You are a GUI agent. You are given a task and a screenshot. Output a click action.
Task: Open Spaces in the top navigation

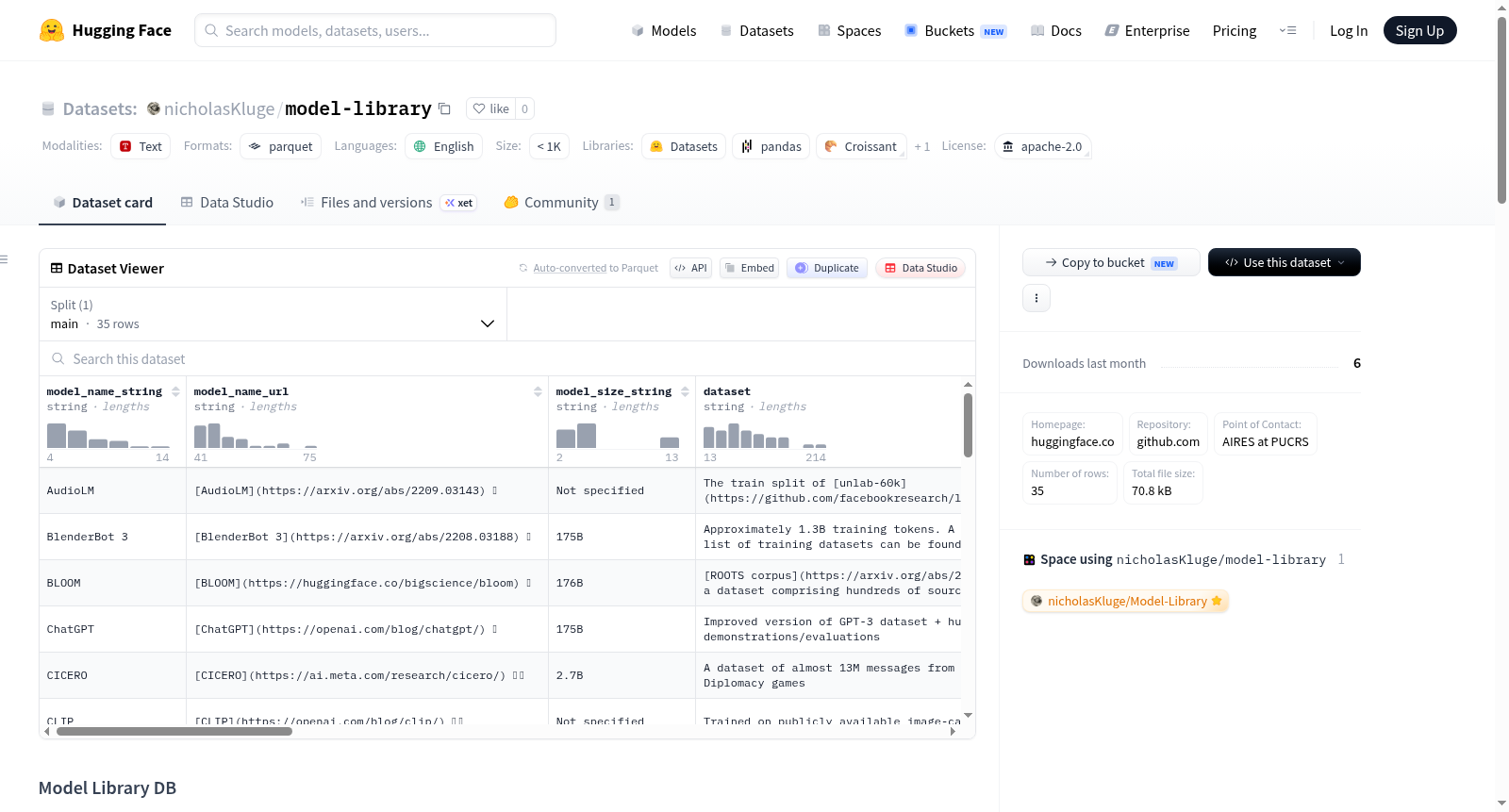click(x=849, y=30)
